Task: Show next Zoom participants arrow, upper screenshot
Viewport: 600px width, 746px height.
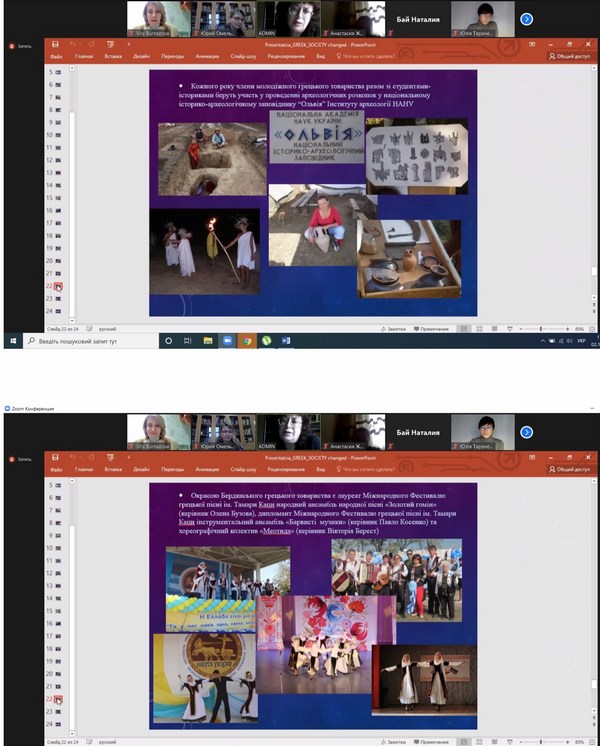Action: click(x=526, y=19)
